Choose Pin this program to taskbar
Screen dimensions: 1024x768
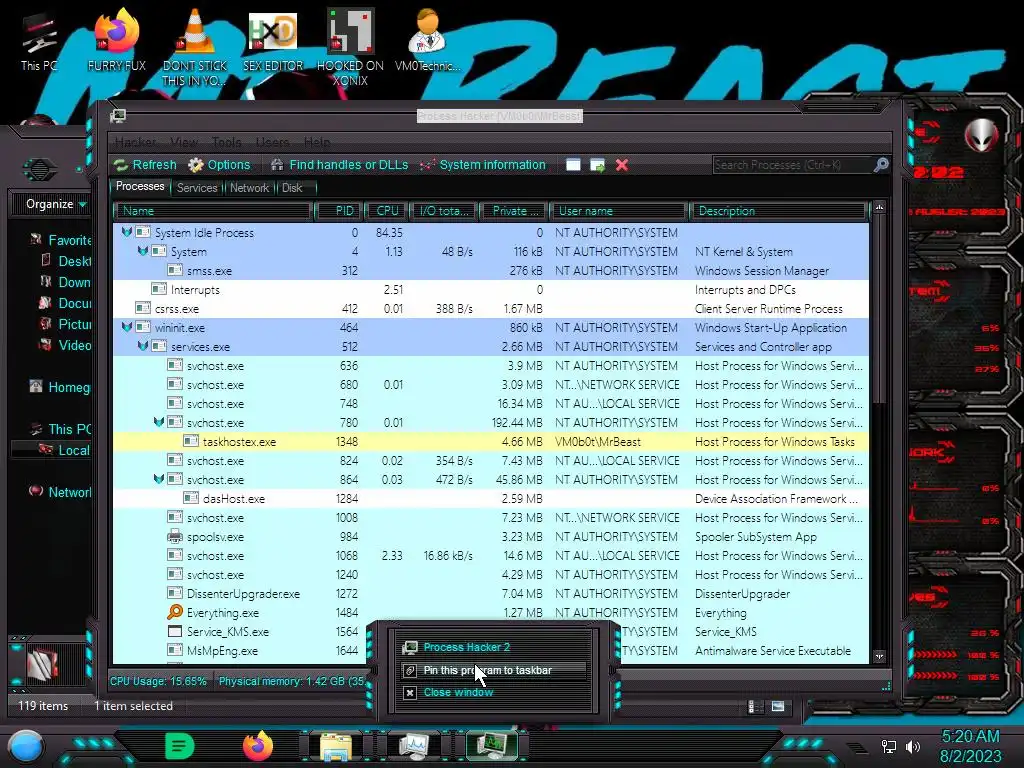[494, 670]
